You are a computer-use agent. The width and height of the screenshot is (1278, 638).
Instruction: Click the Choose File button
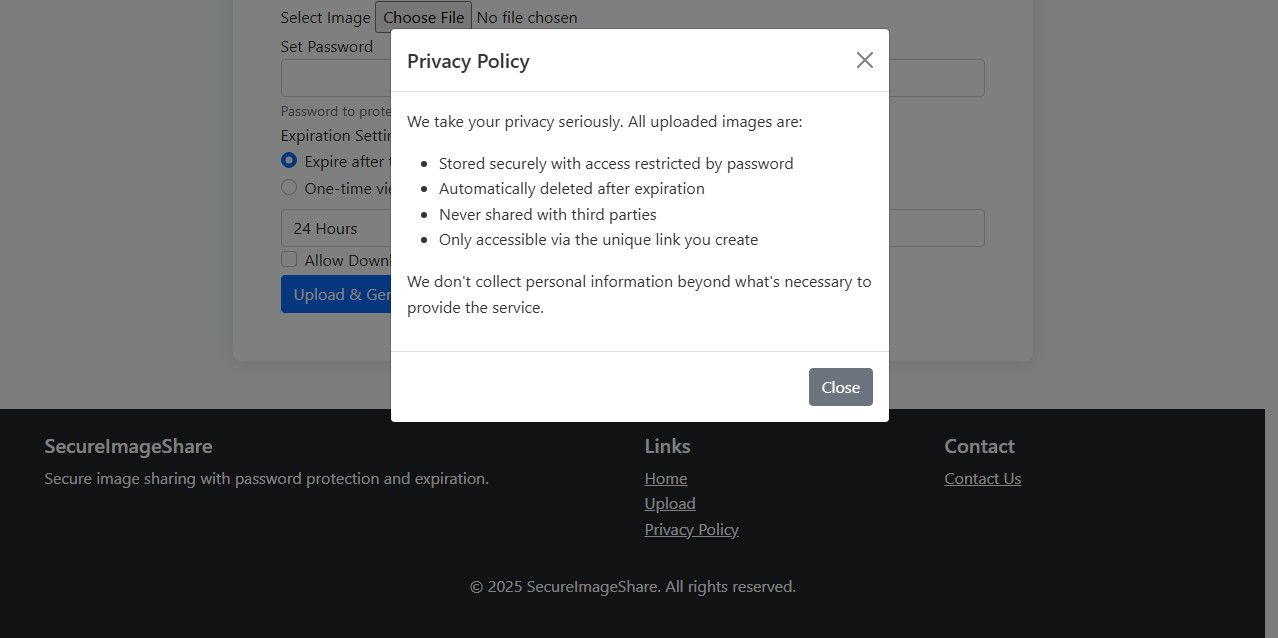(423, 17)
